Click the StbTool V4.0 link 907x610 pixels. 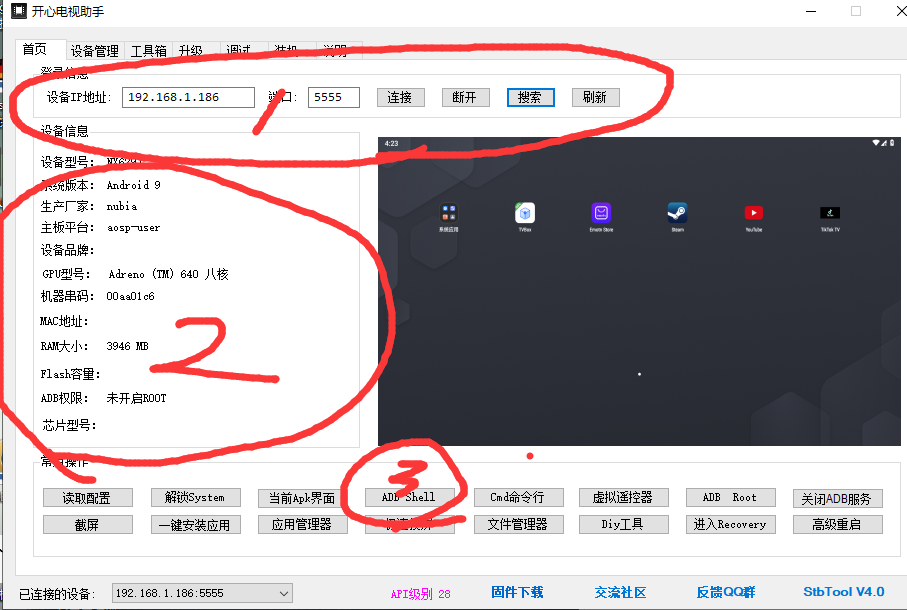(x=843, y=592)
